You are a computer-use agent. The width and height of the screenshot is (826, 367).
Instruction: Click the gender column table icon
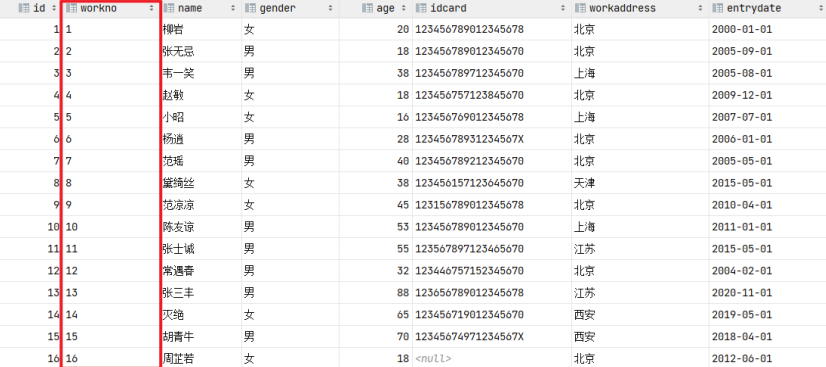250,8
